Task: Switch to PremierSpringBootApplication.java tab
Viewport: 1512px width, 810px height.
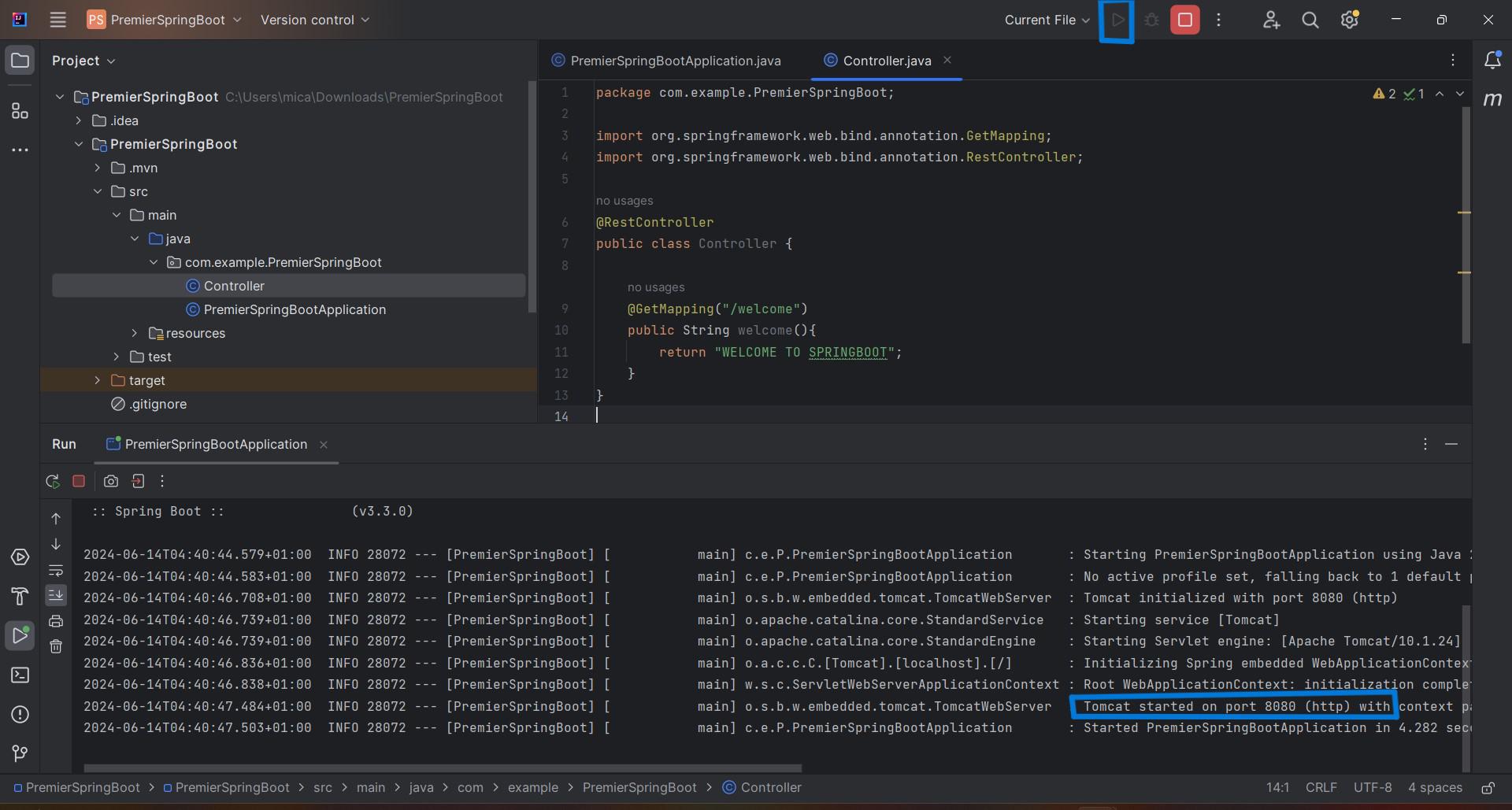Action: (666, 61)
